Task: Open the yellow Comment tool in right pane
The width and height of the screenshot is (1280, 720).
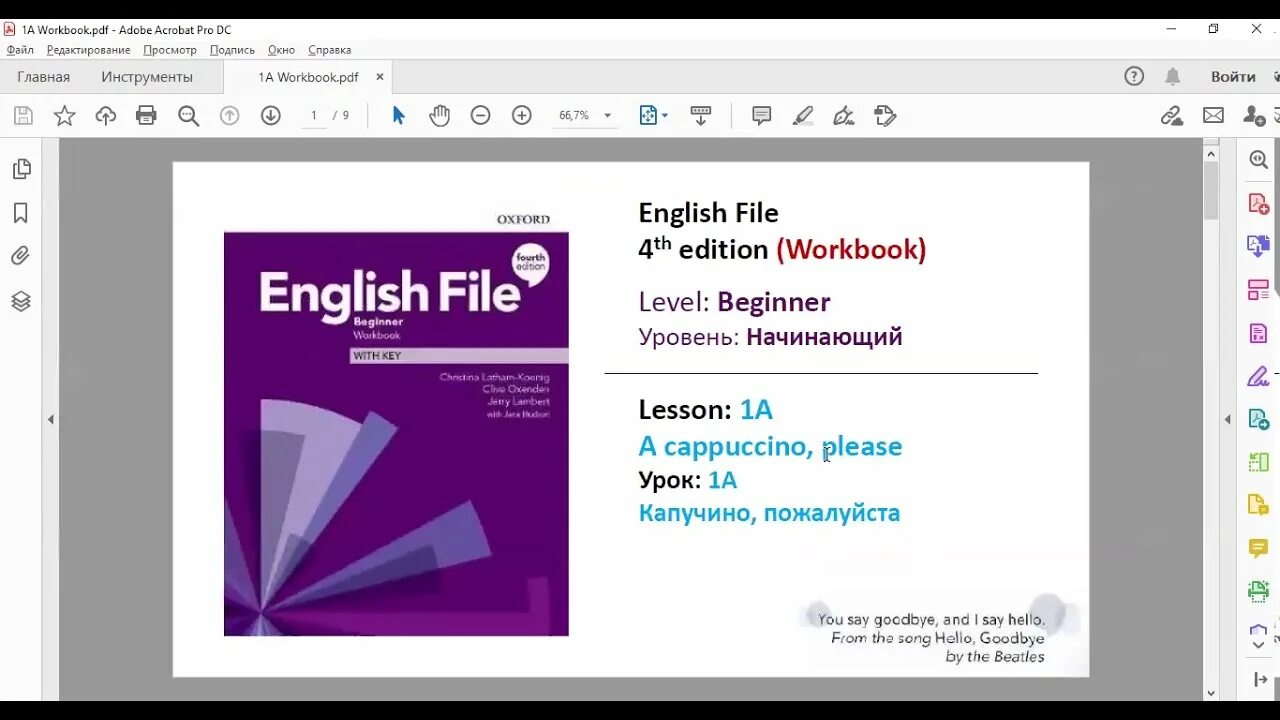Action: tap(1259, 548)
